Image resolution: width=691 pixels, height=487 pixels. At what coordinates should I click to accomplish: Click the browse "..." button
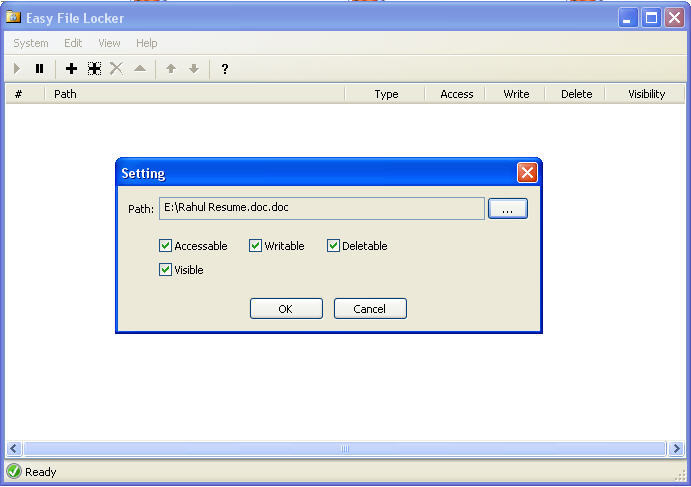(x=508, y=208)
